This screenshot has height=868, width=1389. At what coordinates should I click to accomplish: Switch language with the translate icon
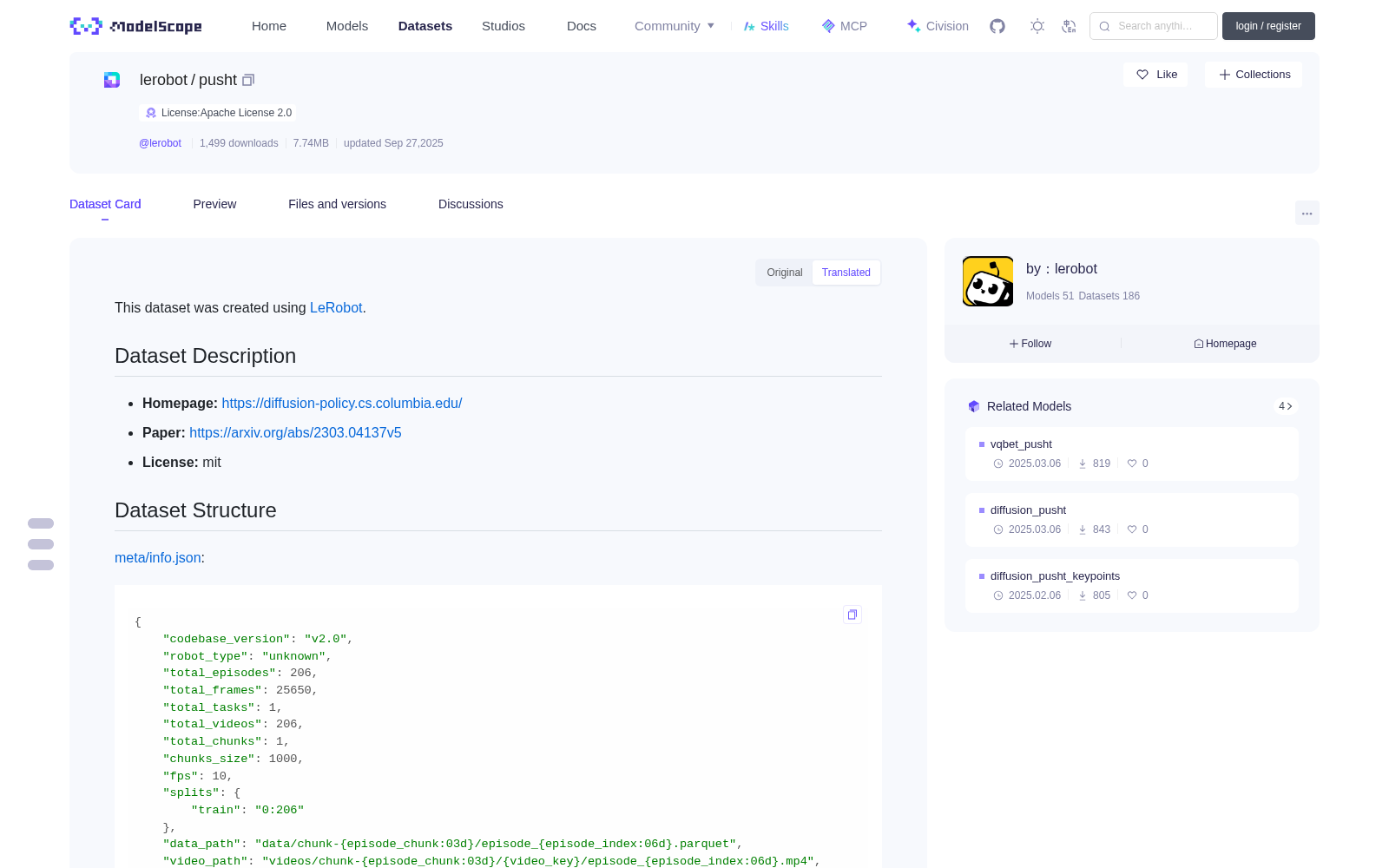[1069, 26]
